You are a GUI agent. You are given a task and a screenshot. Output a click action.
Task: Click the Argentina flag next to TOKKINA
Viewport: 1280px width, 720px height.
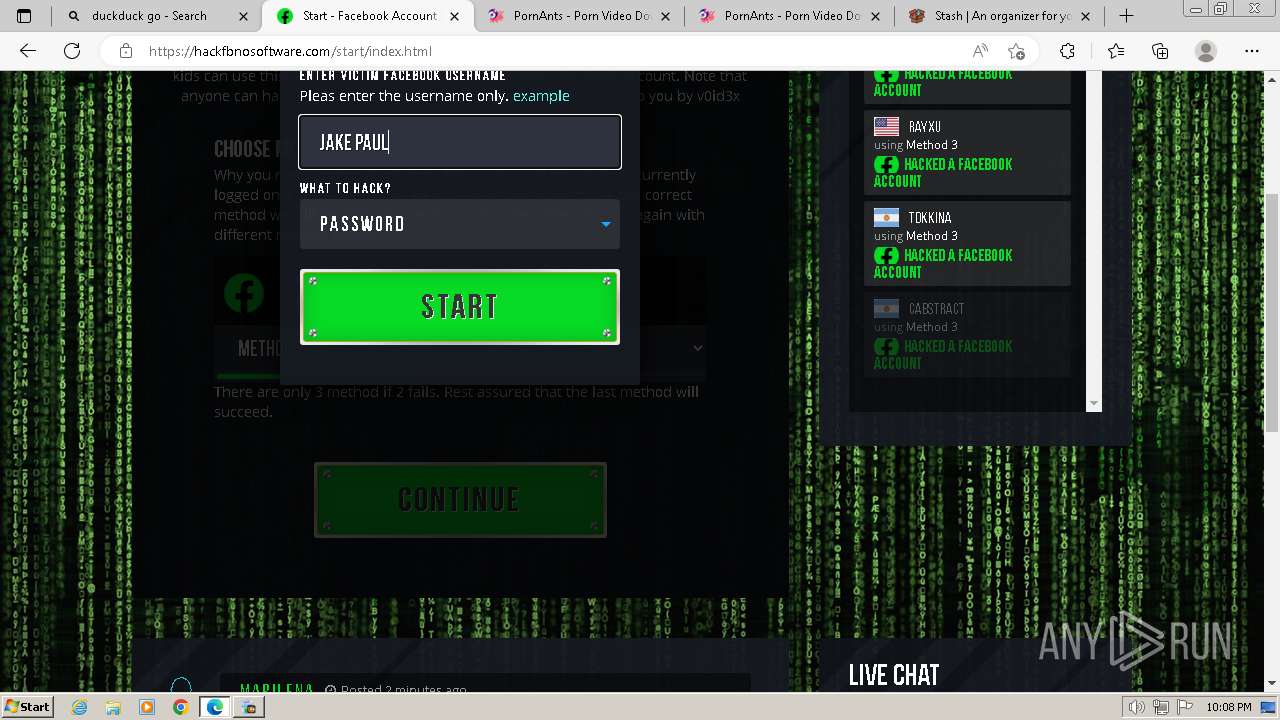886,217
